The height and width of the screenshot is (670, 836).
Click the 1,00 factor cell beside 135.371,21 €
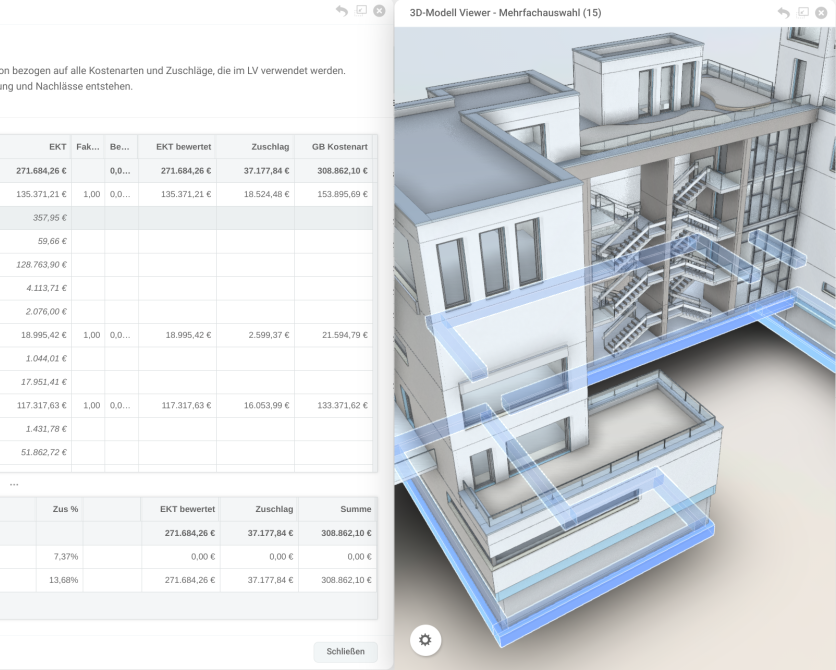tap(91, 194)
